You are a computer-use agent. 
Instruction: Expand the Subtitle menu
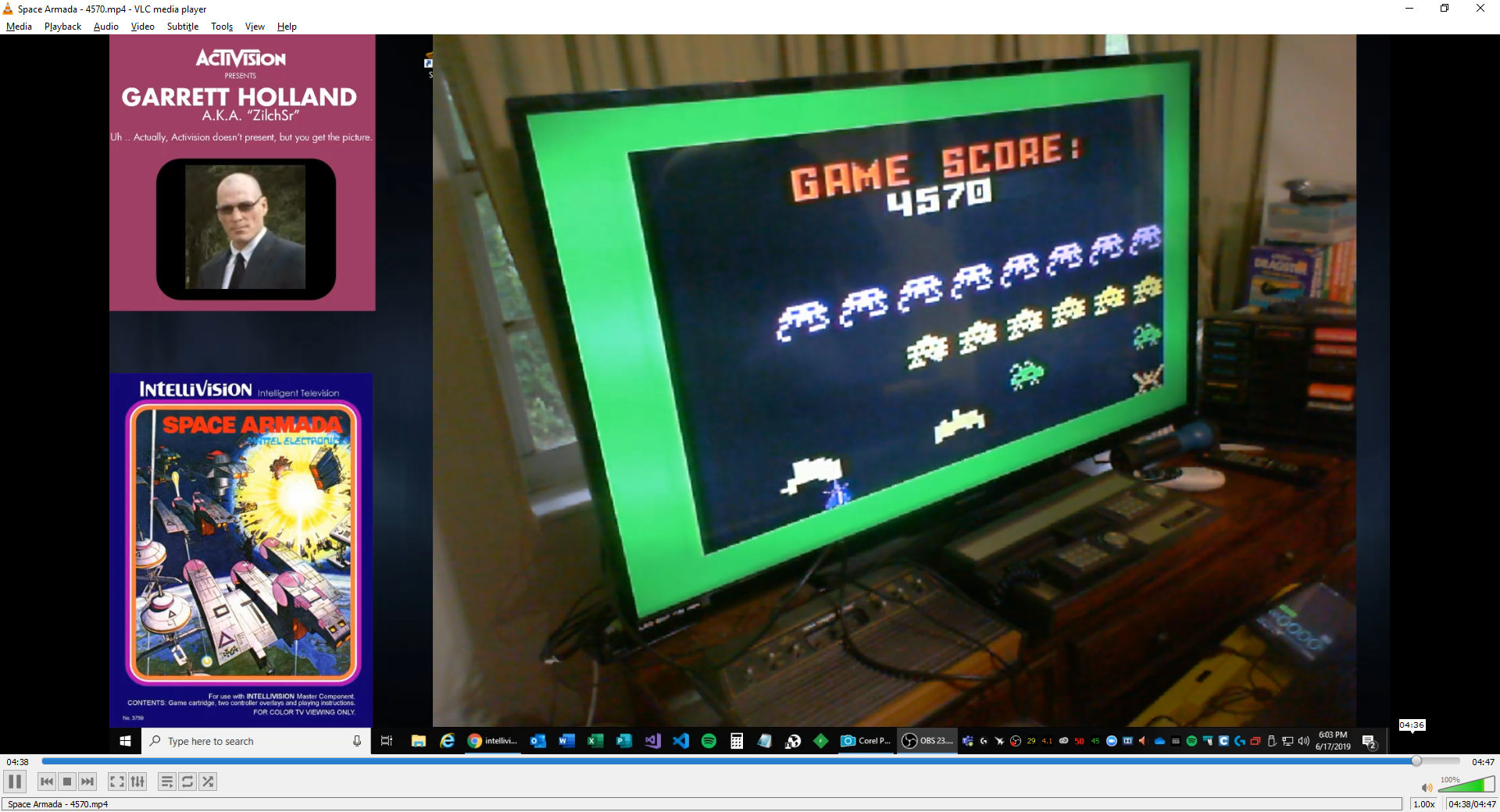182,27
